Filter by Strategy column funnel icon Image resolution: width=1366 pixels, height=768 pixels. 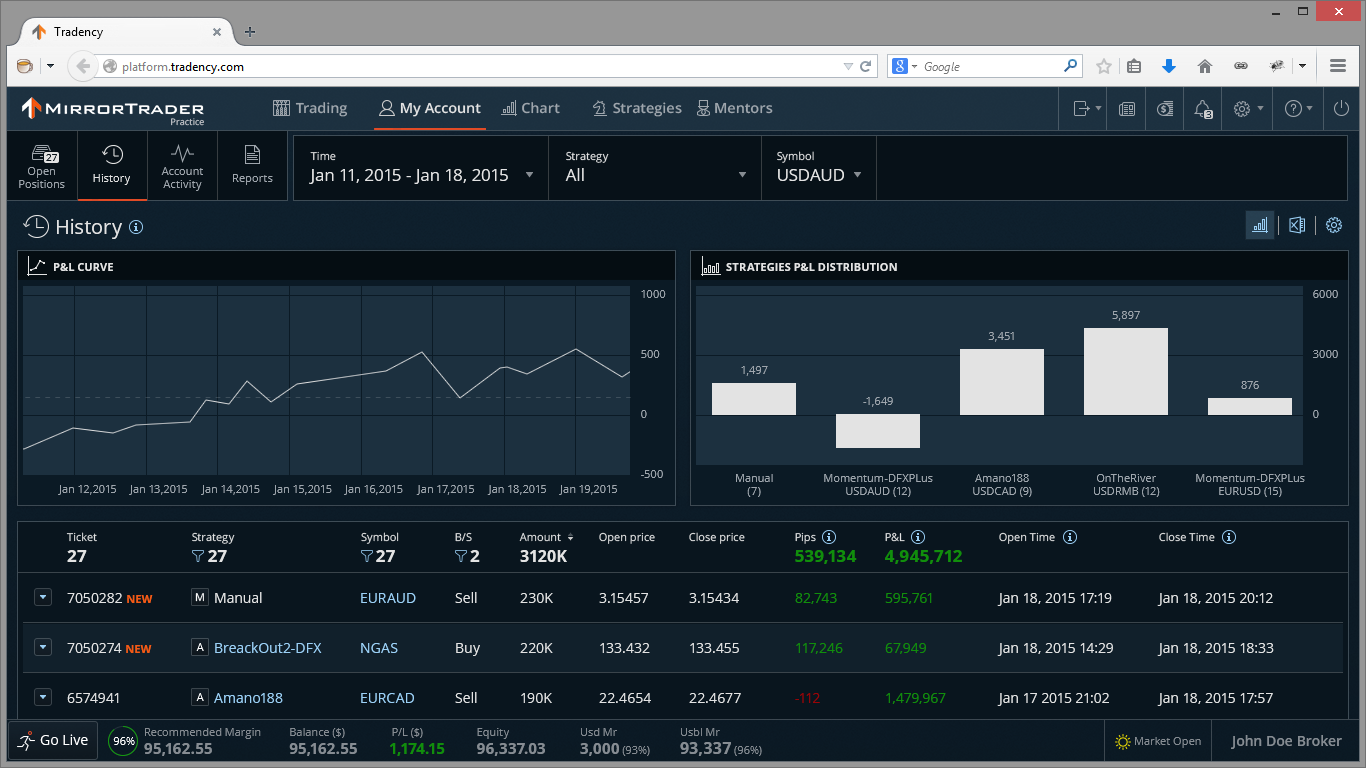point(198,556)
